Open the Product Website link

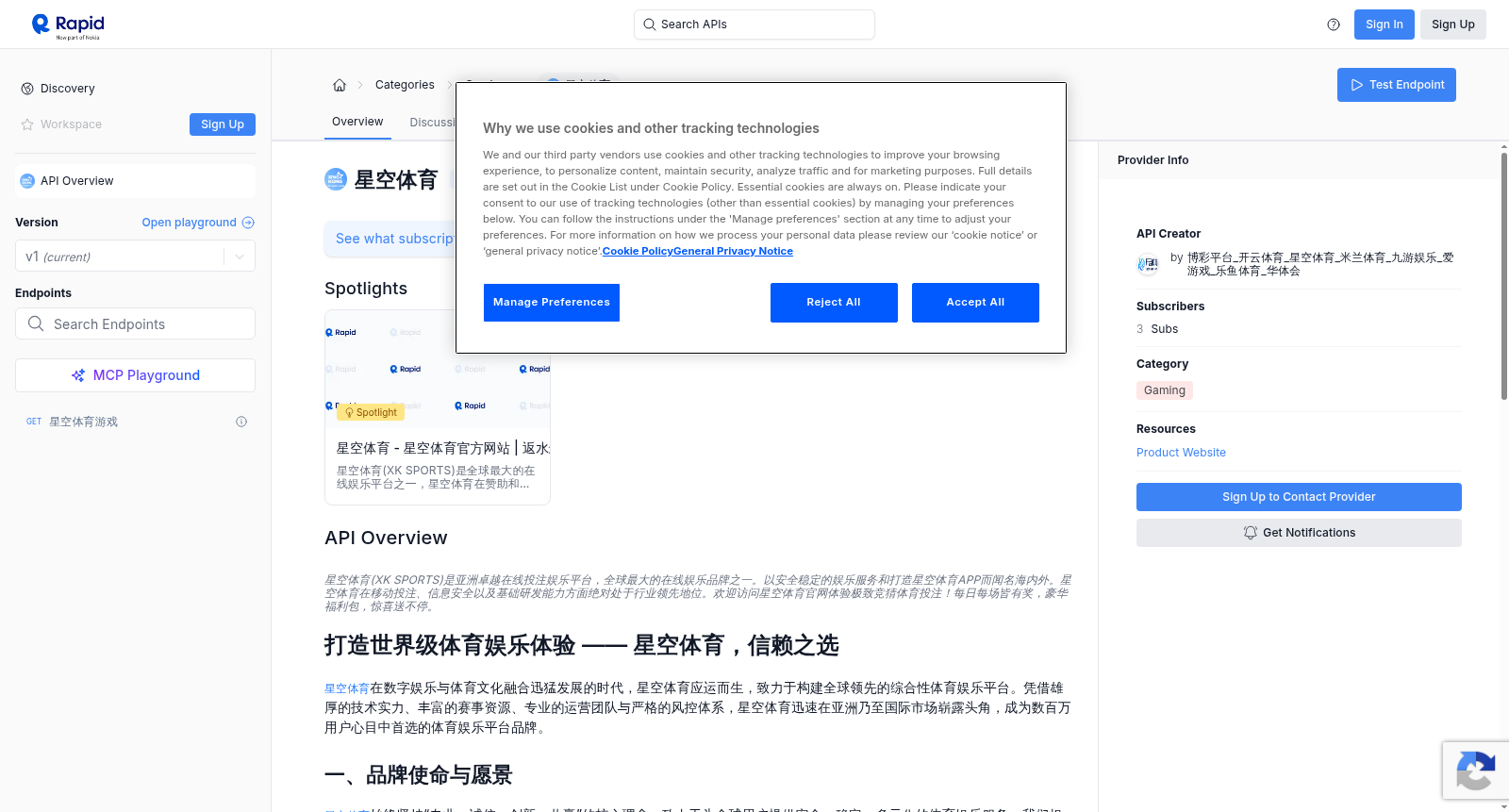click(x=1181, y=453)
